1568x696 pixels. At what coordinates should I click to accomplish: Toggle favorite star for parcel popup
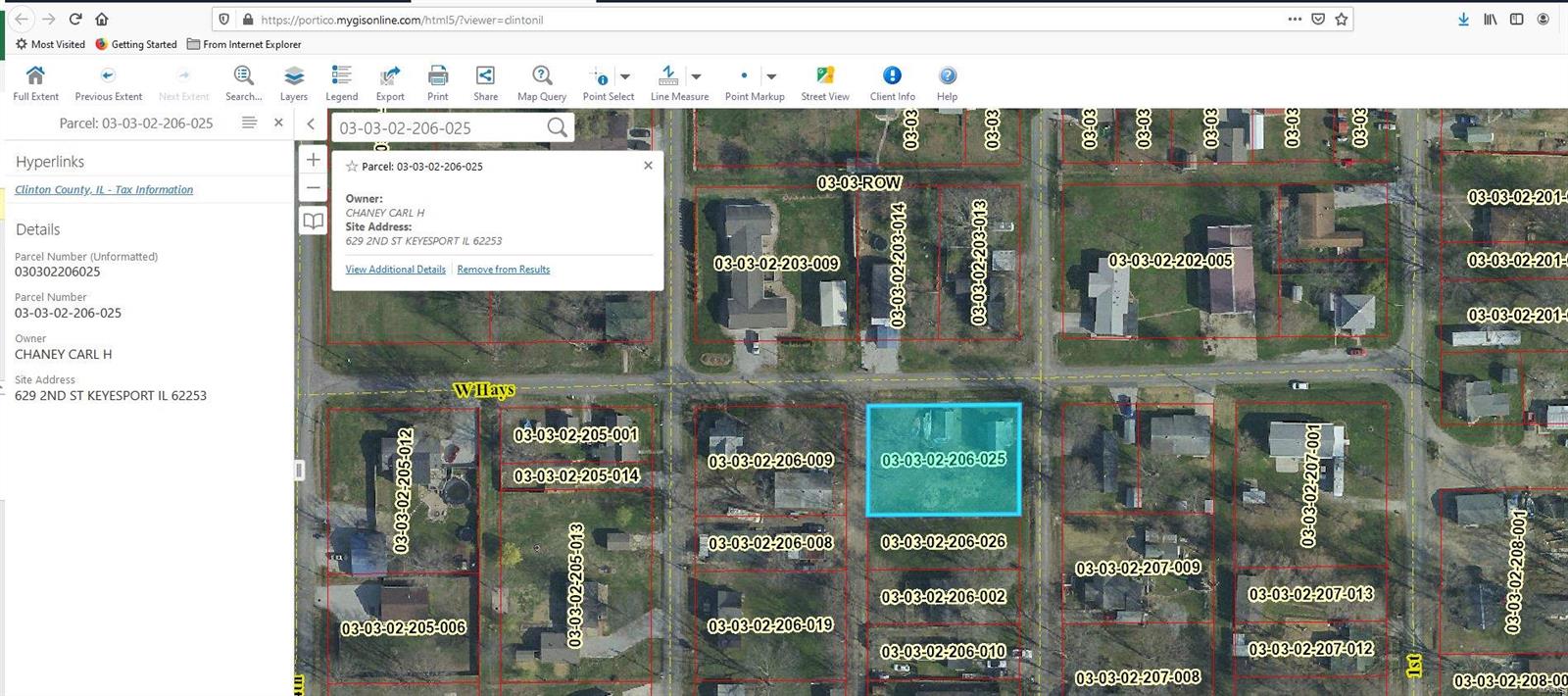coord(352,167)
